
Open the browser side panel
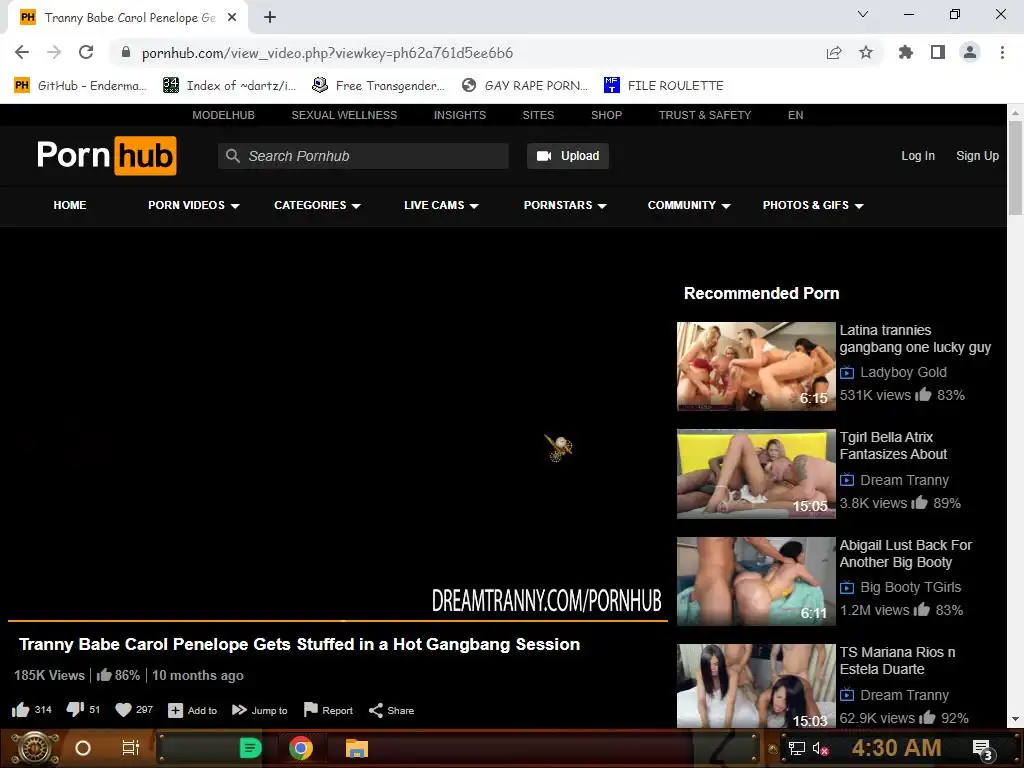coord(938,52)
